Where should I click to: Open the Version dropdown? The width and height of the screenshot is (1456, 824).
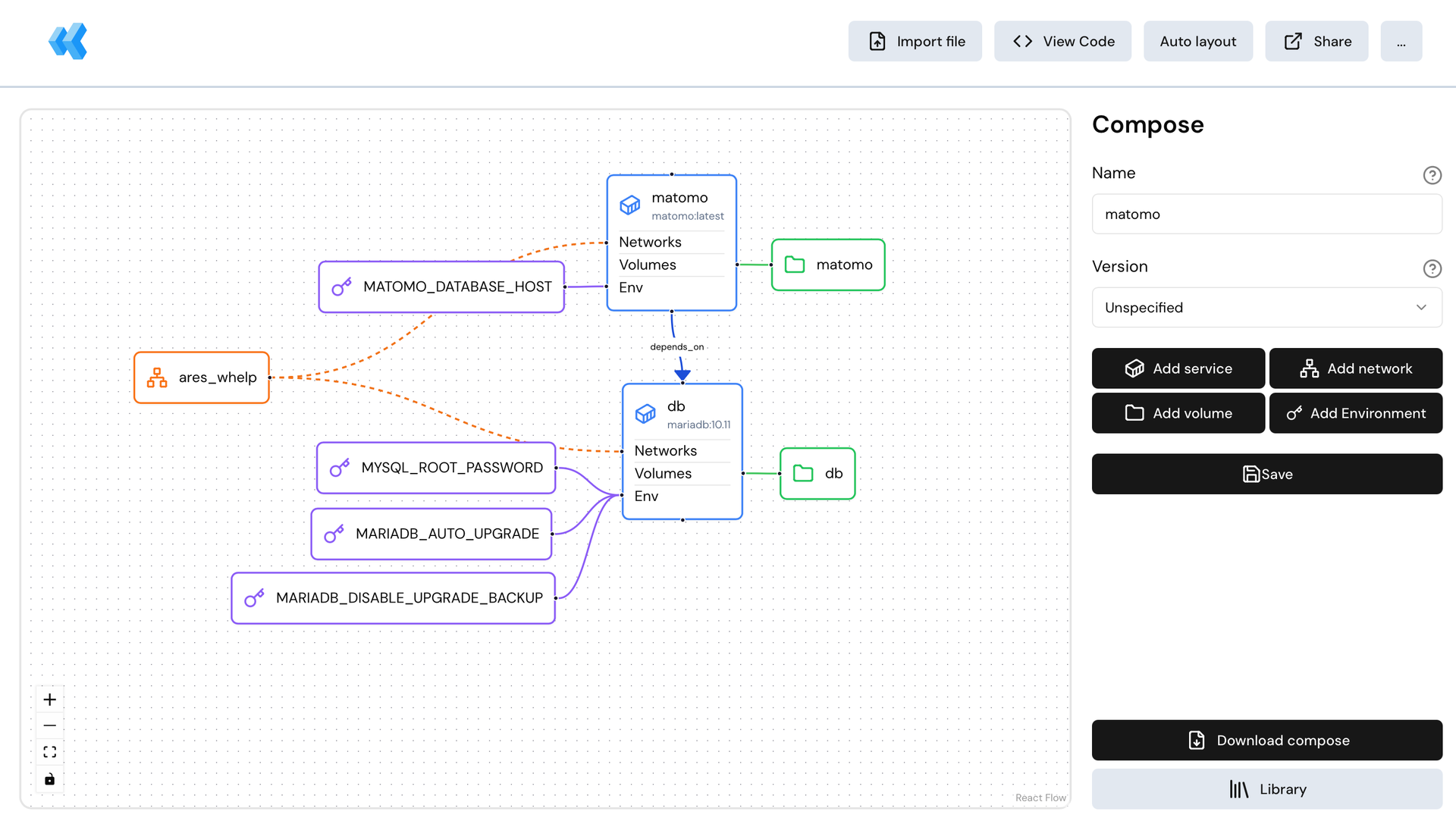pos(1266,308)
